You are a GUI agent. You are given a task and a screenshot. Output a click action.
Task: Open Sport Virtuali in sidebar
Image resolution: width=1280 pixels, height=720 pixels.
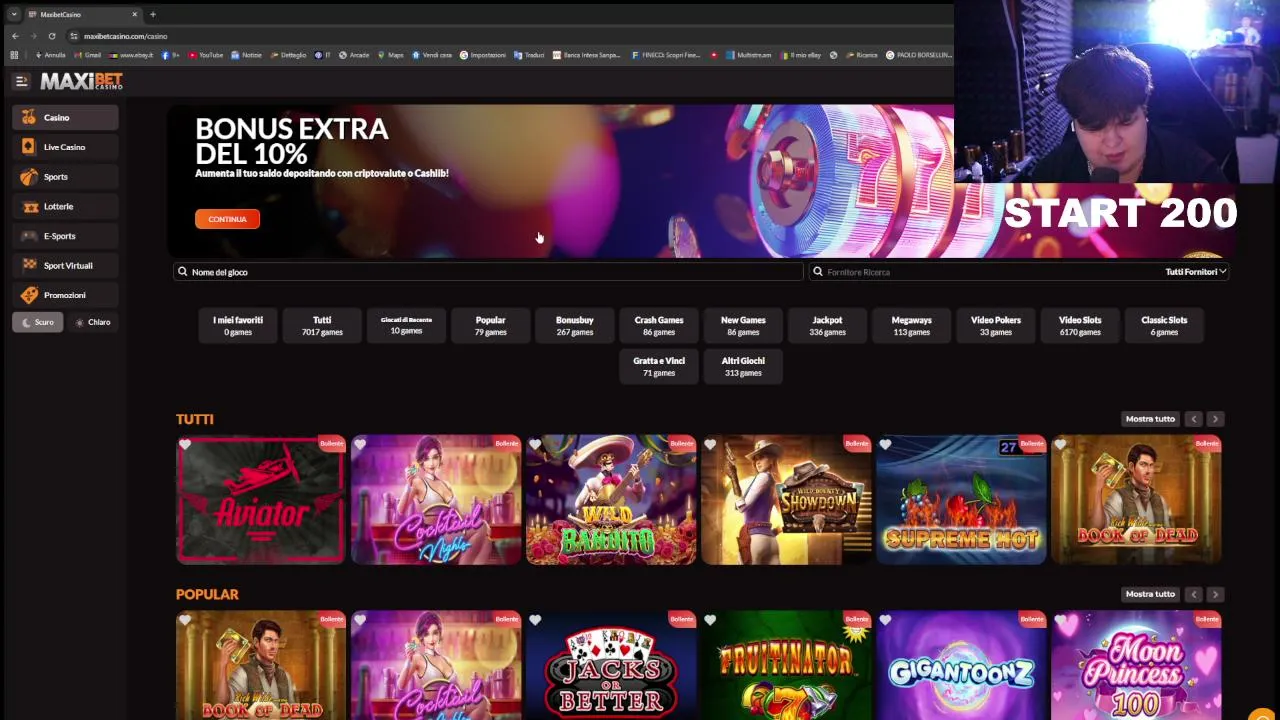66,265
